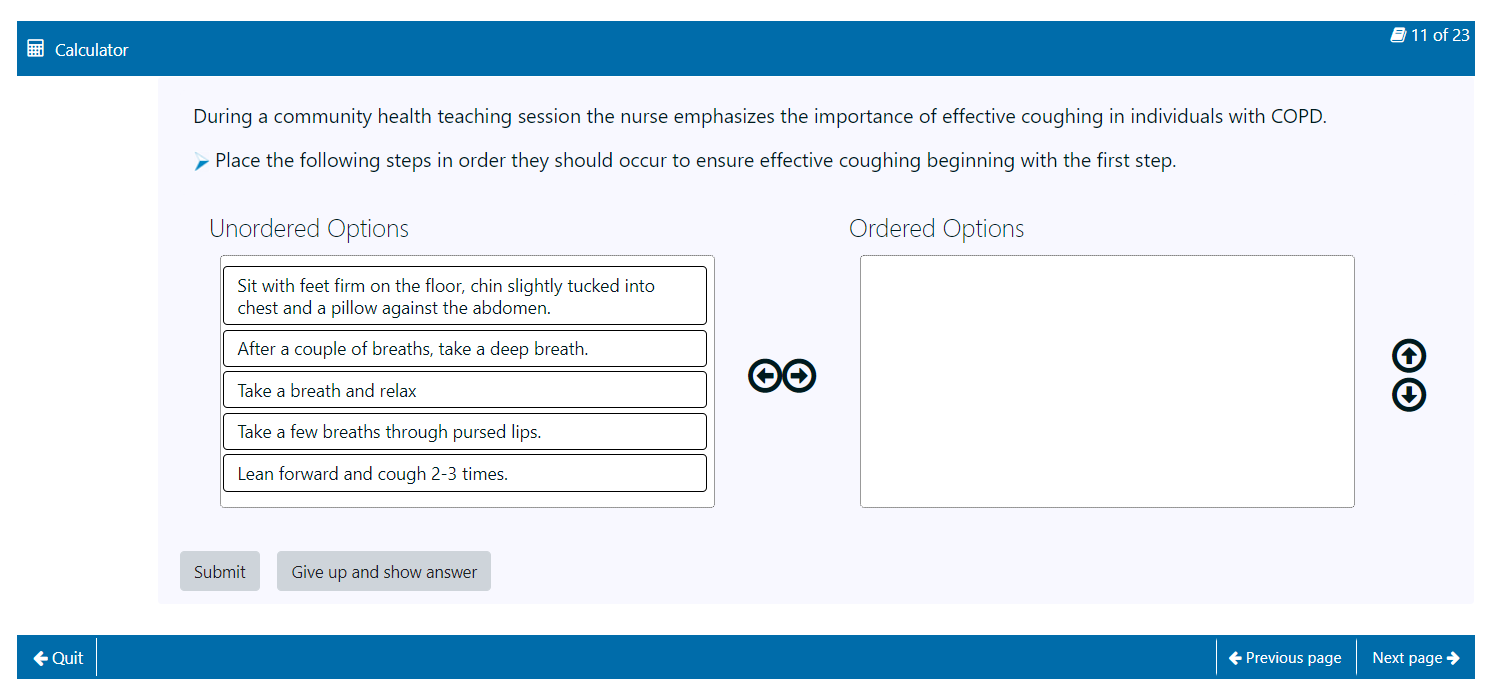
Task: Click the book icon beside page count
Action: point(1398,35)
